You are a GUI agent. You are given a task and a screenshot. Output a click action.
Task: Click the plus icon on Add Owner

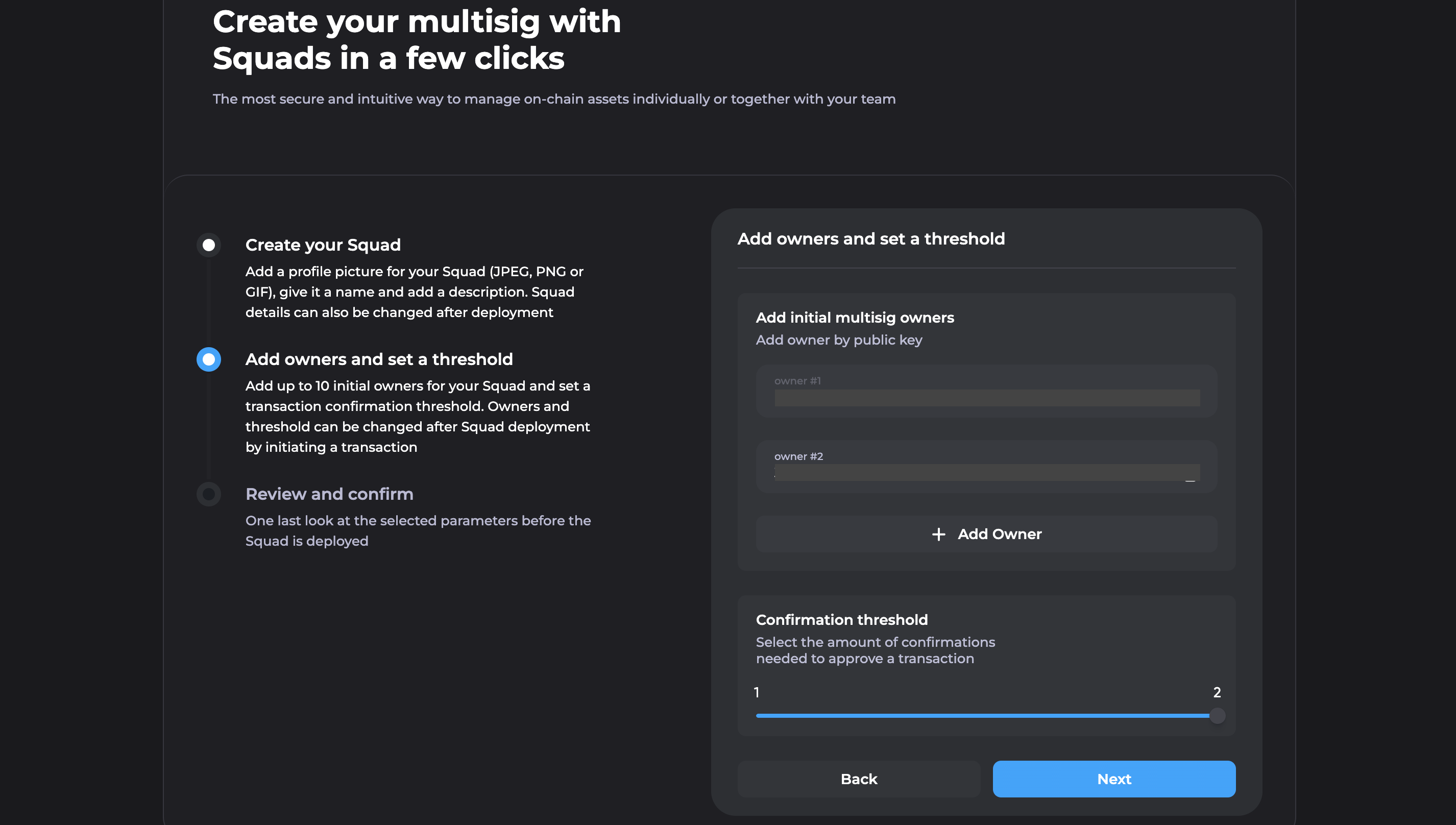939,535
